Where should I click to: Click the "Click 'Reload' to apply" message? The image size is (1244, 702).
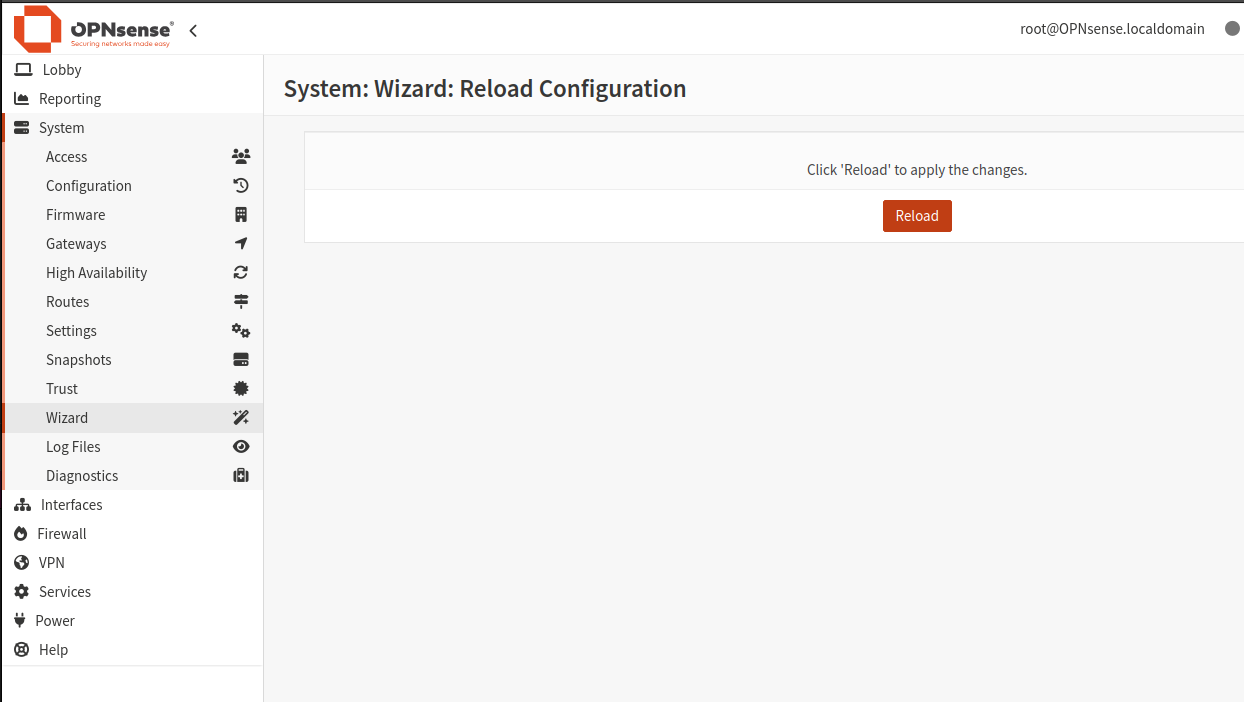(x=917, y=170)
